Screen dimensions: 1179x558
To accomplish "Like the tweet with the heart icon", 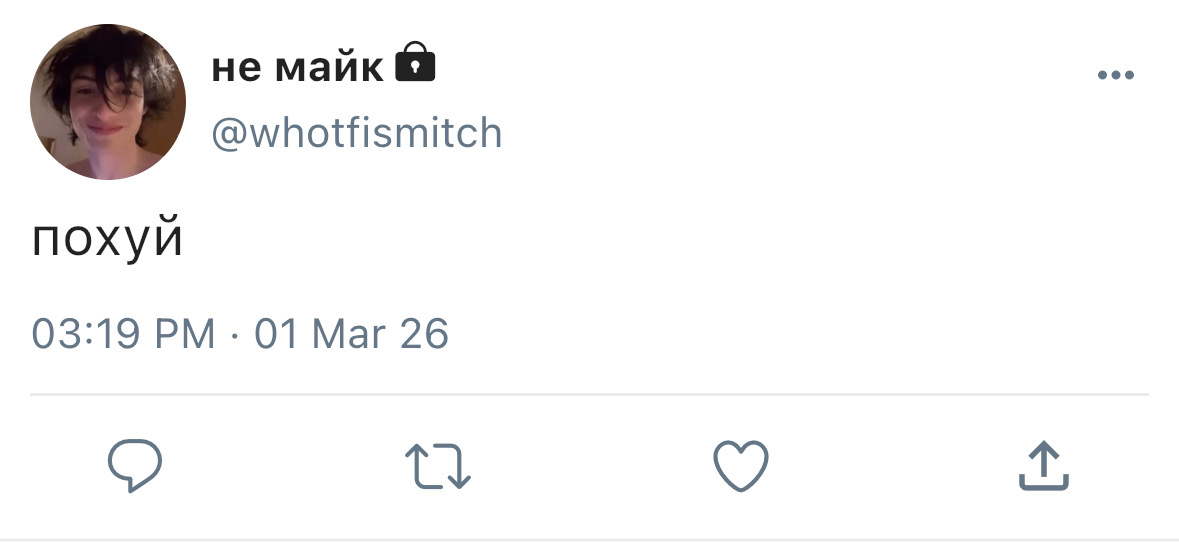I will [740, 466].
